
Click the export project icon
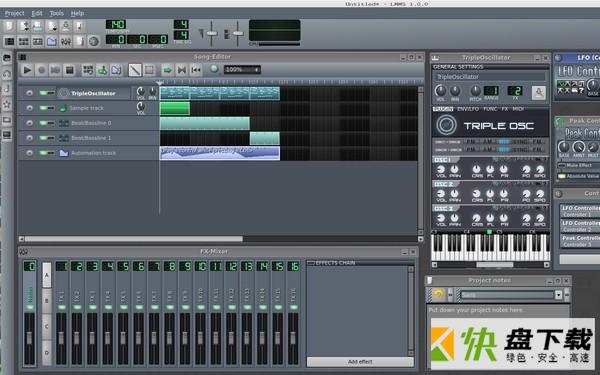coord(79,26)
